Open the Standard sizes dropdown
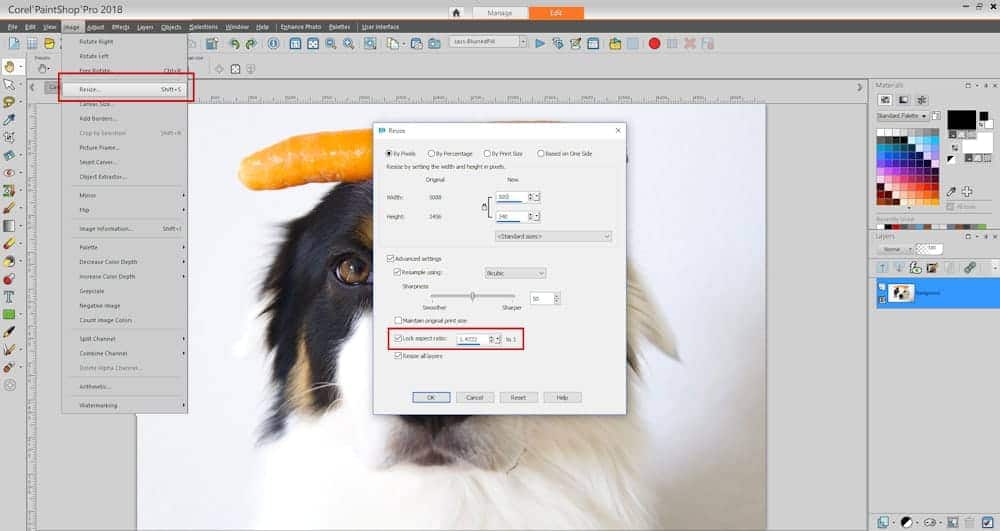Viewport: 1000px width, 531px height. tap(552, 236)
